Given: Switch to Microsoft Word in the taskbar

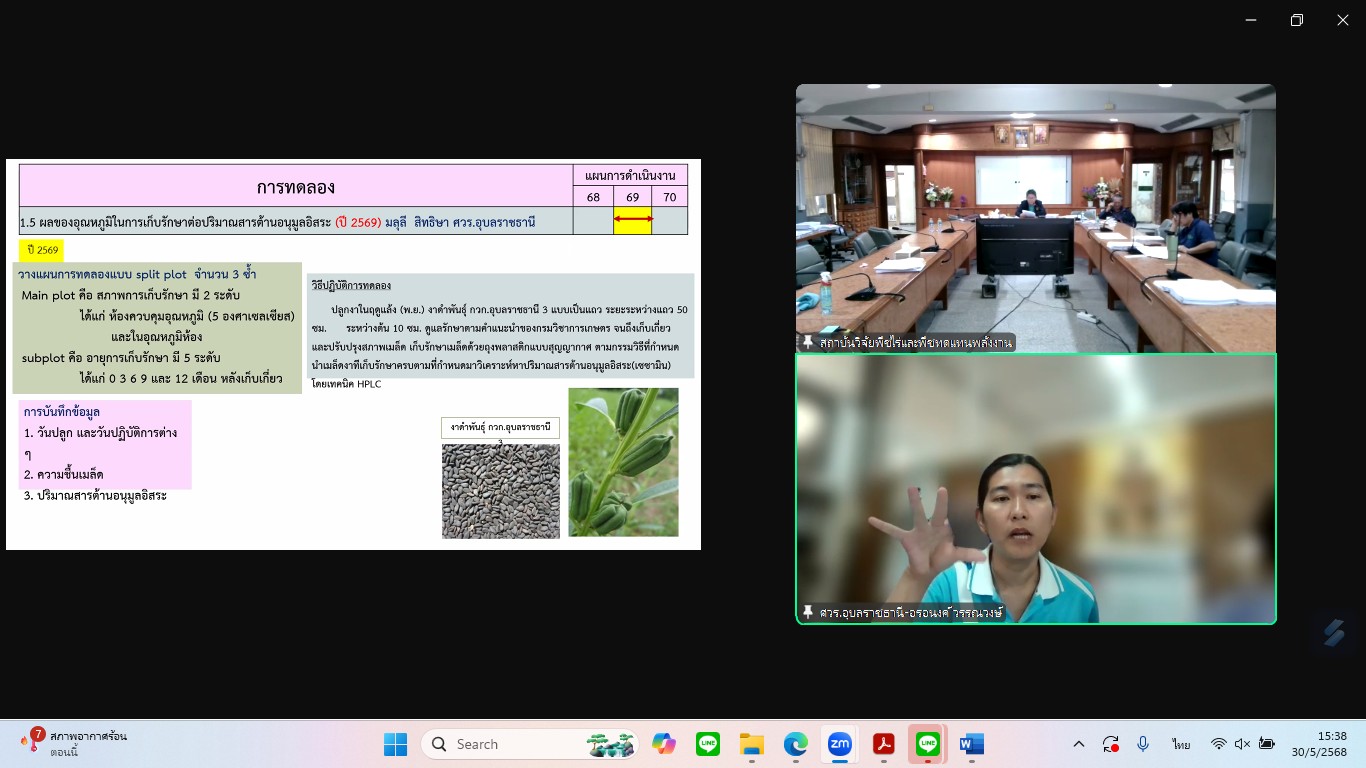Looking at the screenshot, I should click(971, 744).
